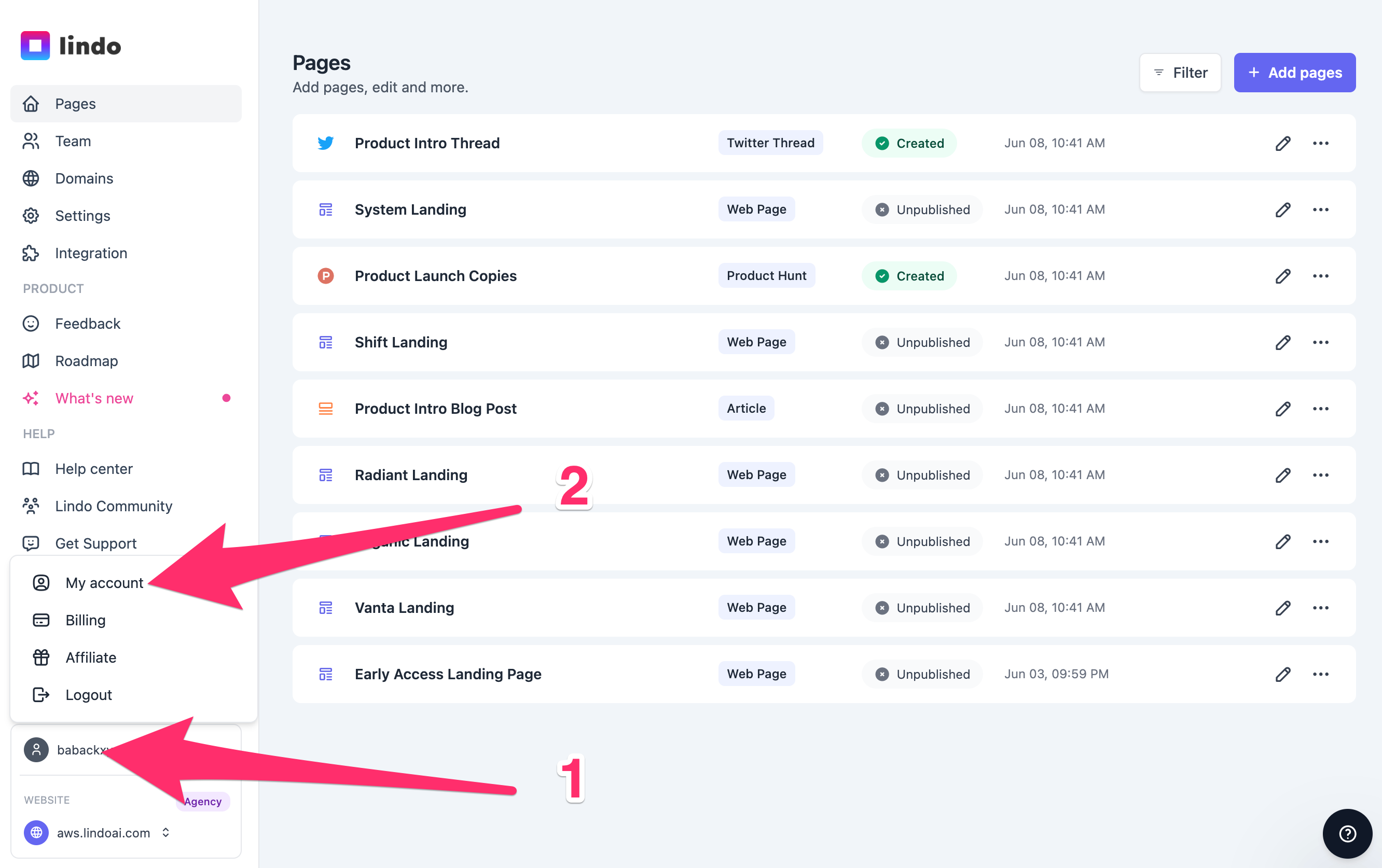Click the Domains globe icon

(31, 178)
